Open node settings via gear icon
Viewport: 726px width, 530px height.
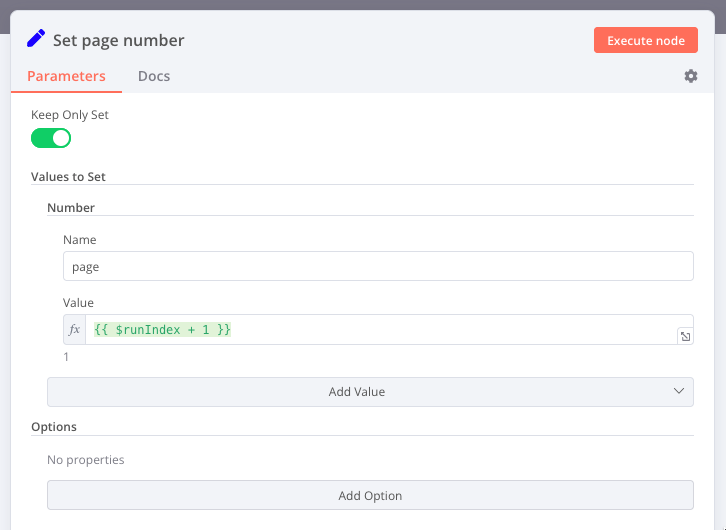pos(691,76)
